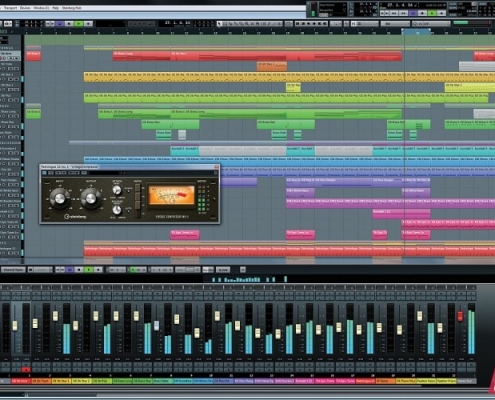Click the locator range in the ruler

click(416, 32)
